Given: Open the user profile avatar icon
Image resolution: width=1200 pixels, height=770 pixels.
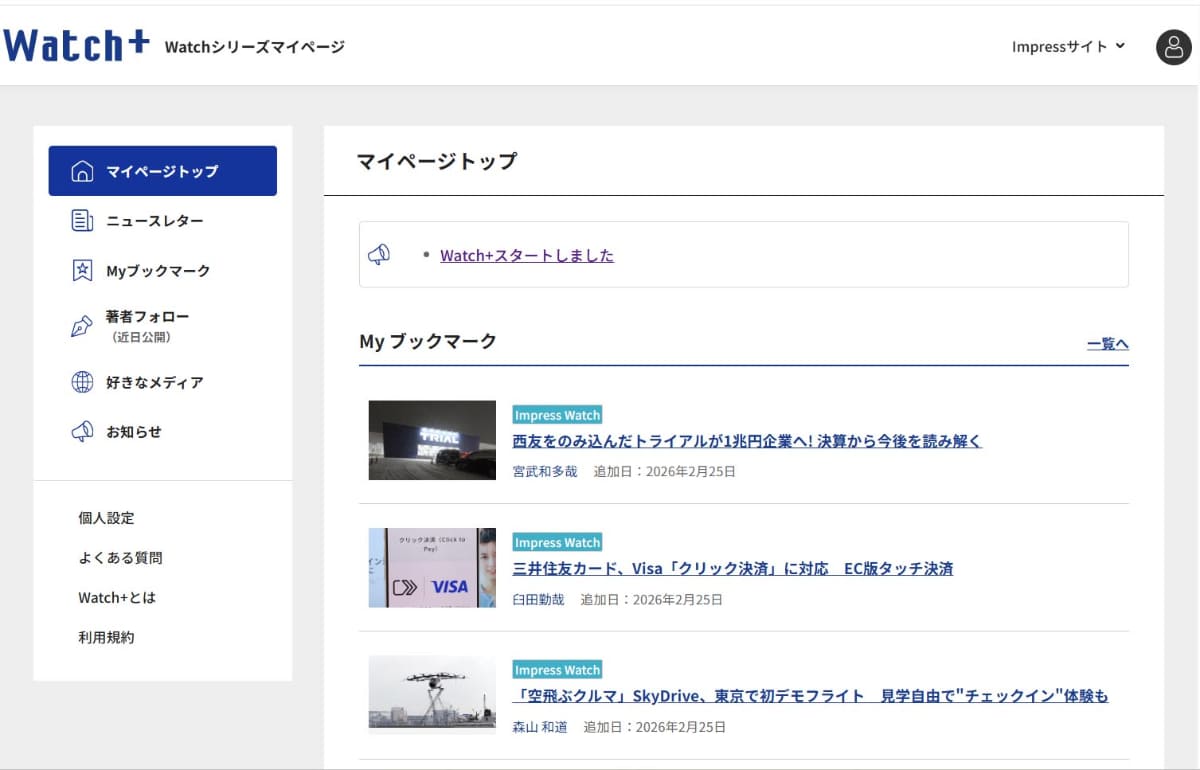Looking at the screenshot, I should click(1172, 46).
